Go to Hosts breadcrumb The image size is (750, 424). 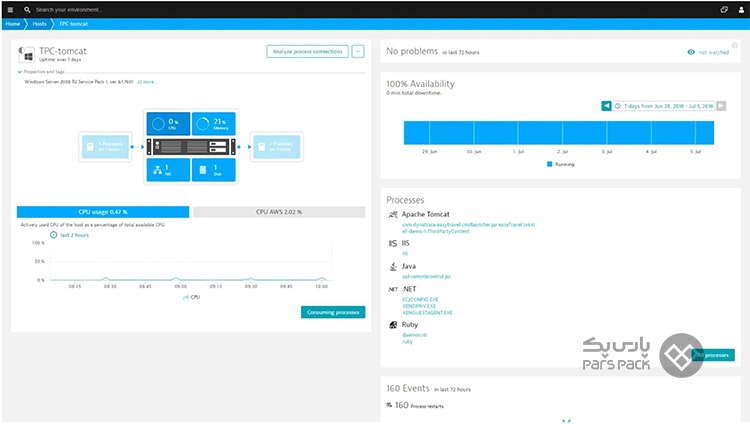point(40,24)
